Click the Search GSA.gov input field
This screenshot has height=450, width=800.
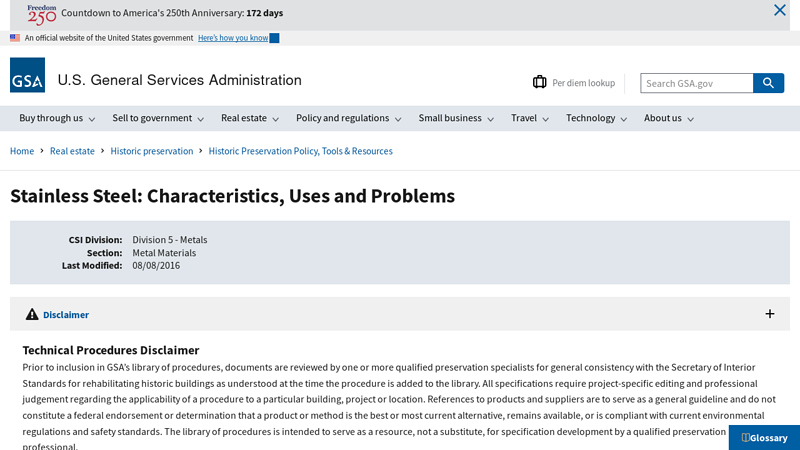coord(696,83)
